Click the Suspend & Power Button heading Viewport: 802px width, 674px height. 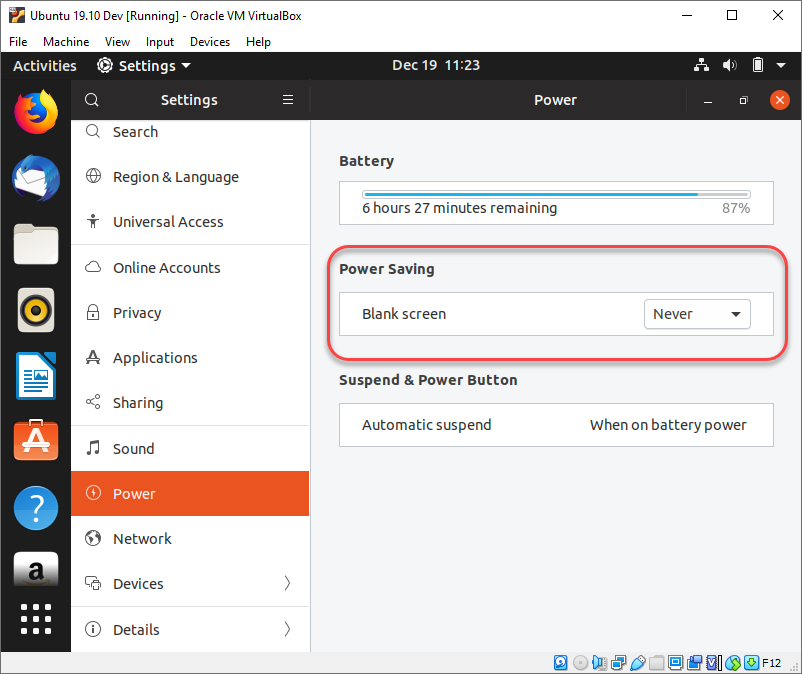428,380
